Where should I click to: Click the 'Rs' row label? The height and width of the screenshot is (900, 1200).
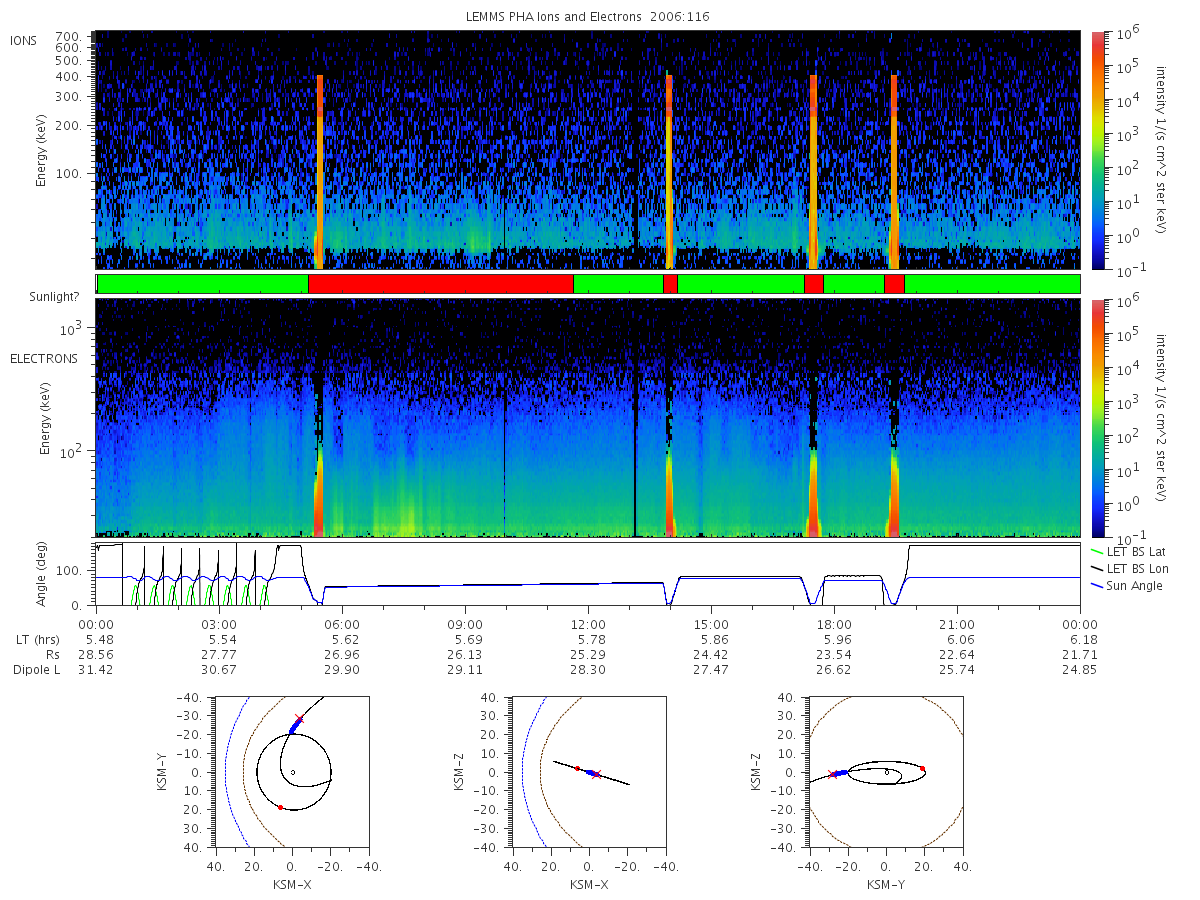pos(52,654)
